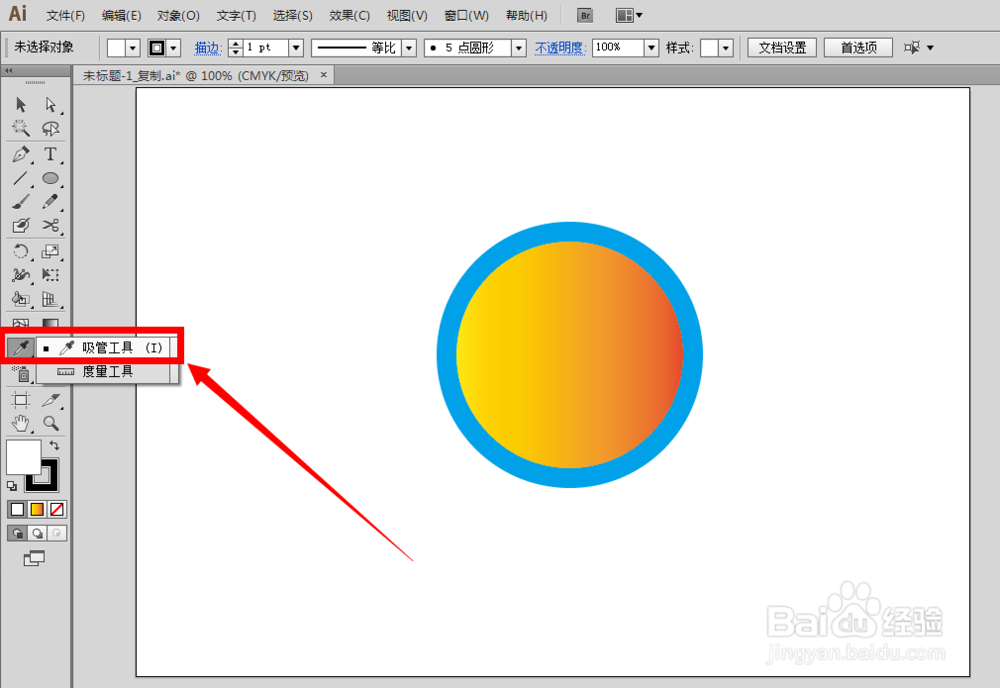The width and height of the screenshot is (1000, 688).
Task: Open the 对象(O) menu
Action: pos(179,15)
